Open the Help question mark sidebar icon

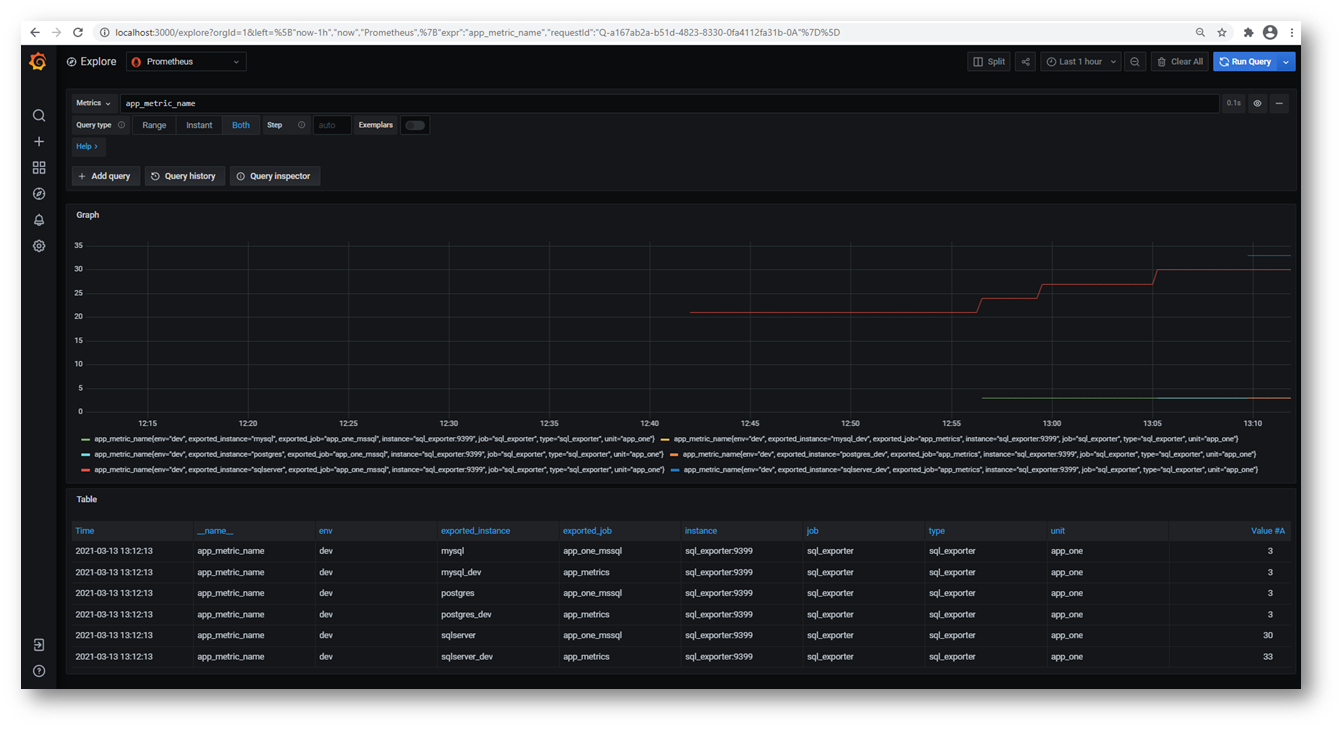[39, 671]
